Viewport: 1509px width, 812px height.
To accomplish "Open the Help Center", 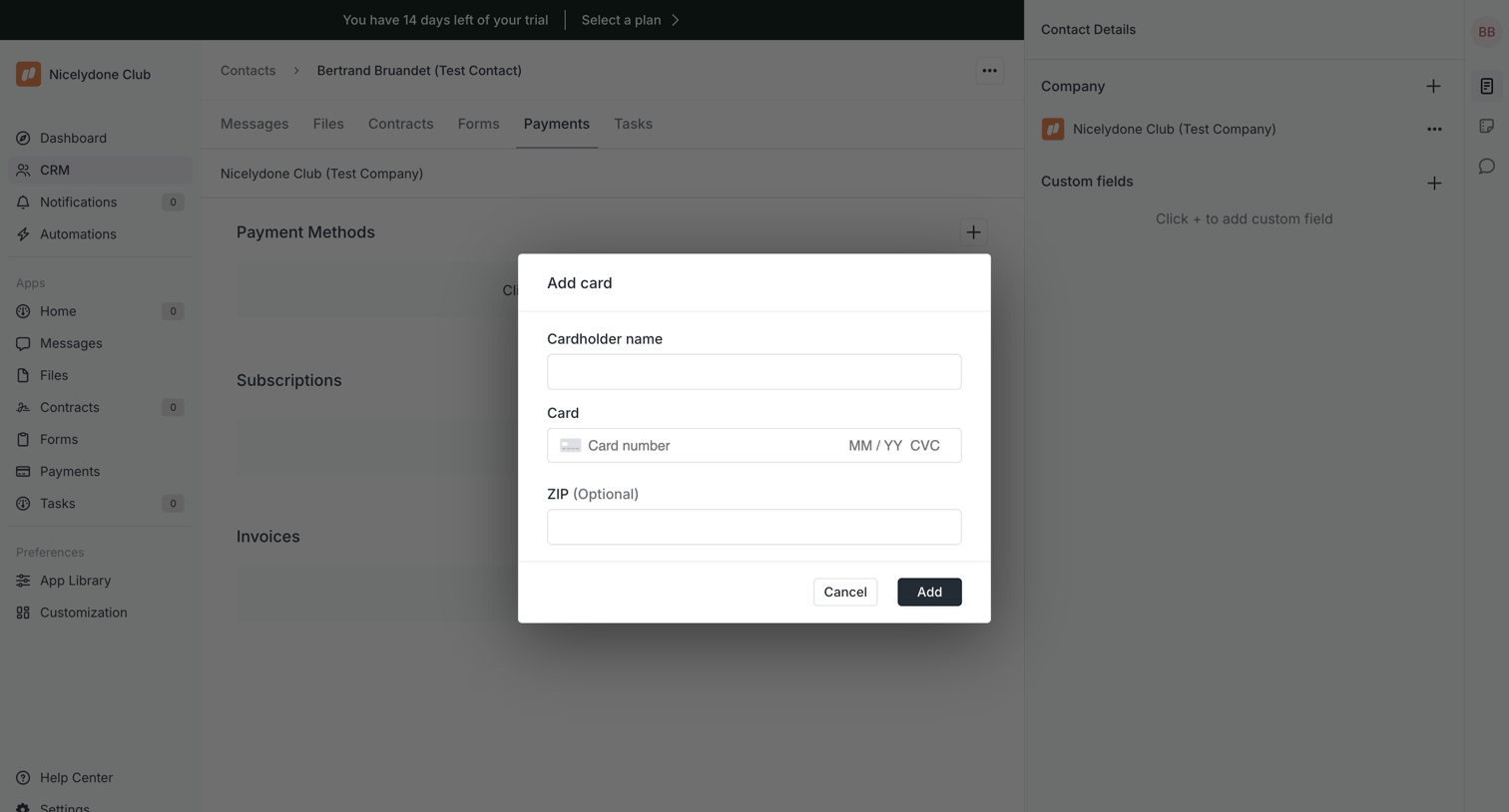I will [x=100, y=777].
